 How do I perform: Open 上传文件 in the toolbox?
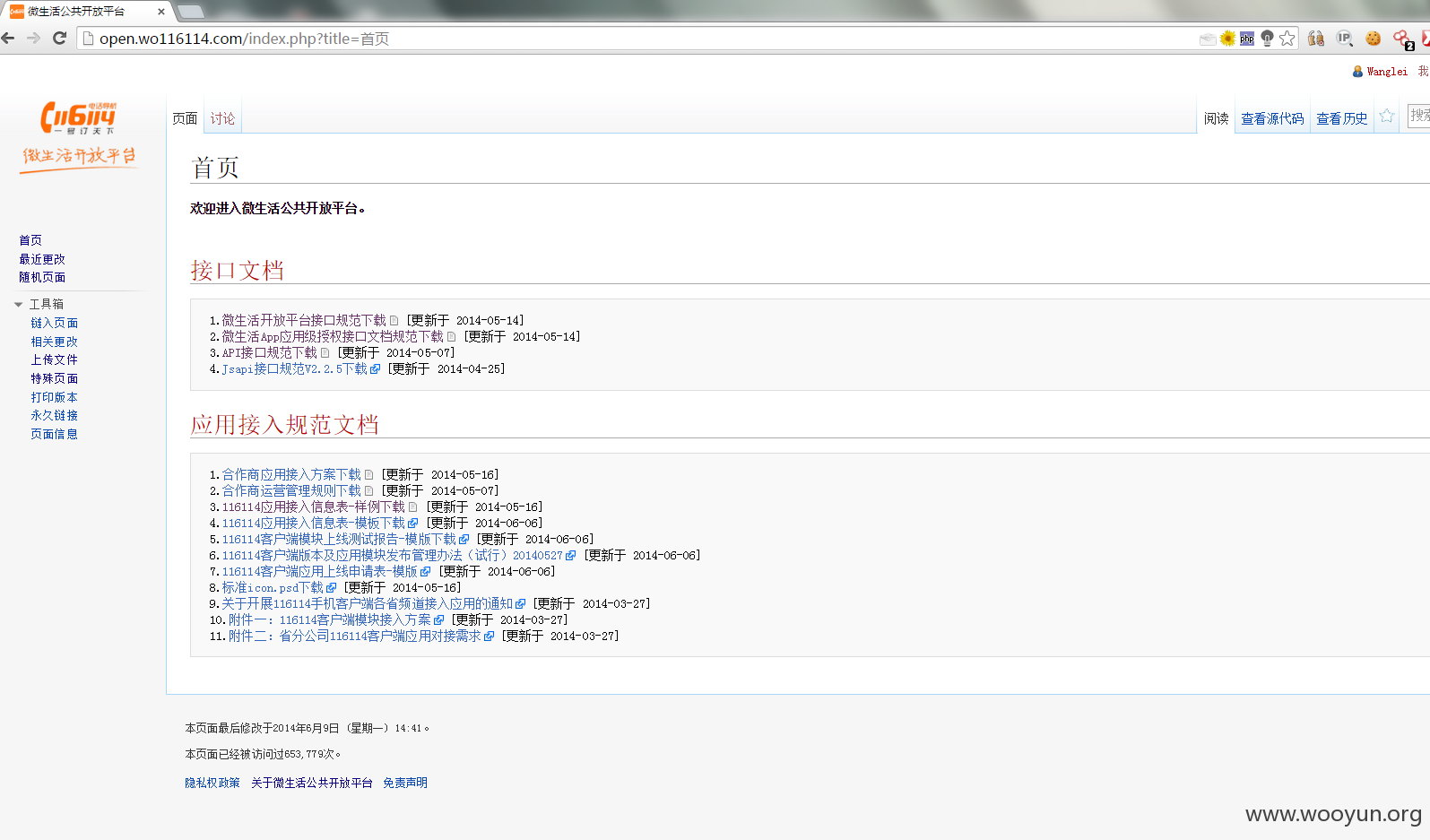click(54, 359)
